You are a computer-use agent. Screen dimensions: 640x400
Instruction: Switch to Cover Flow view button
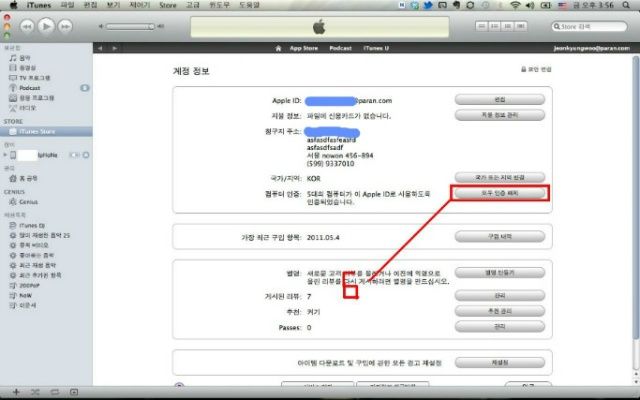coord(520,26)
